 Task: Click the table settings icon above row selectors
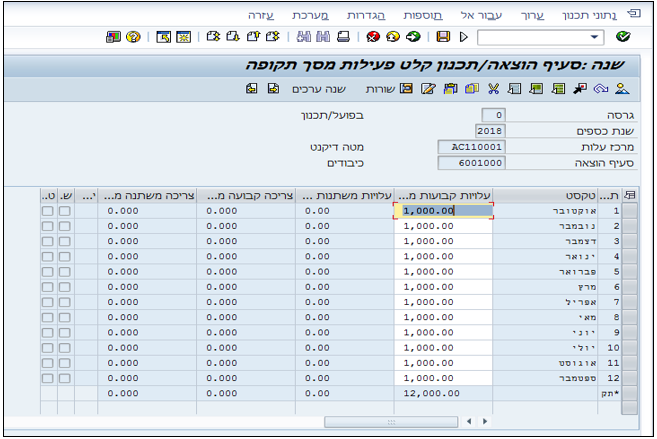click(x=630, y=195)
